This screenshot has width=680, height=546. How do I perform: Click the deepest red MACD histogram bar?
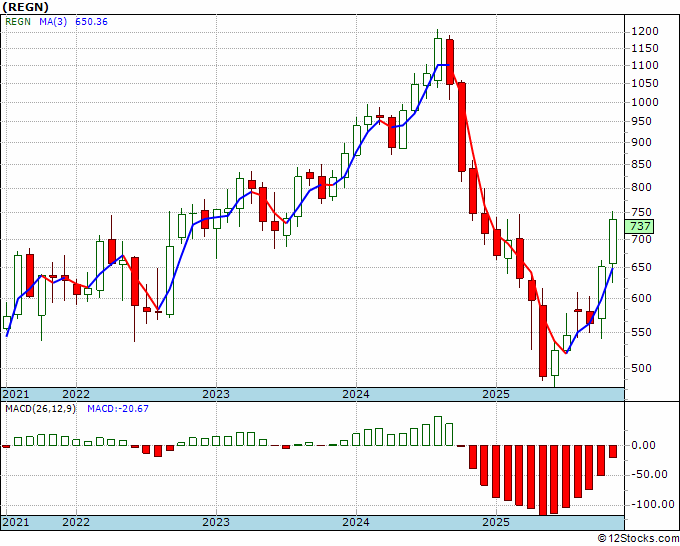(543, 480)
